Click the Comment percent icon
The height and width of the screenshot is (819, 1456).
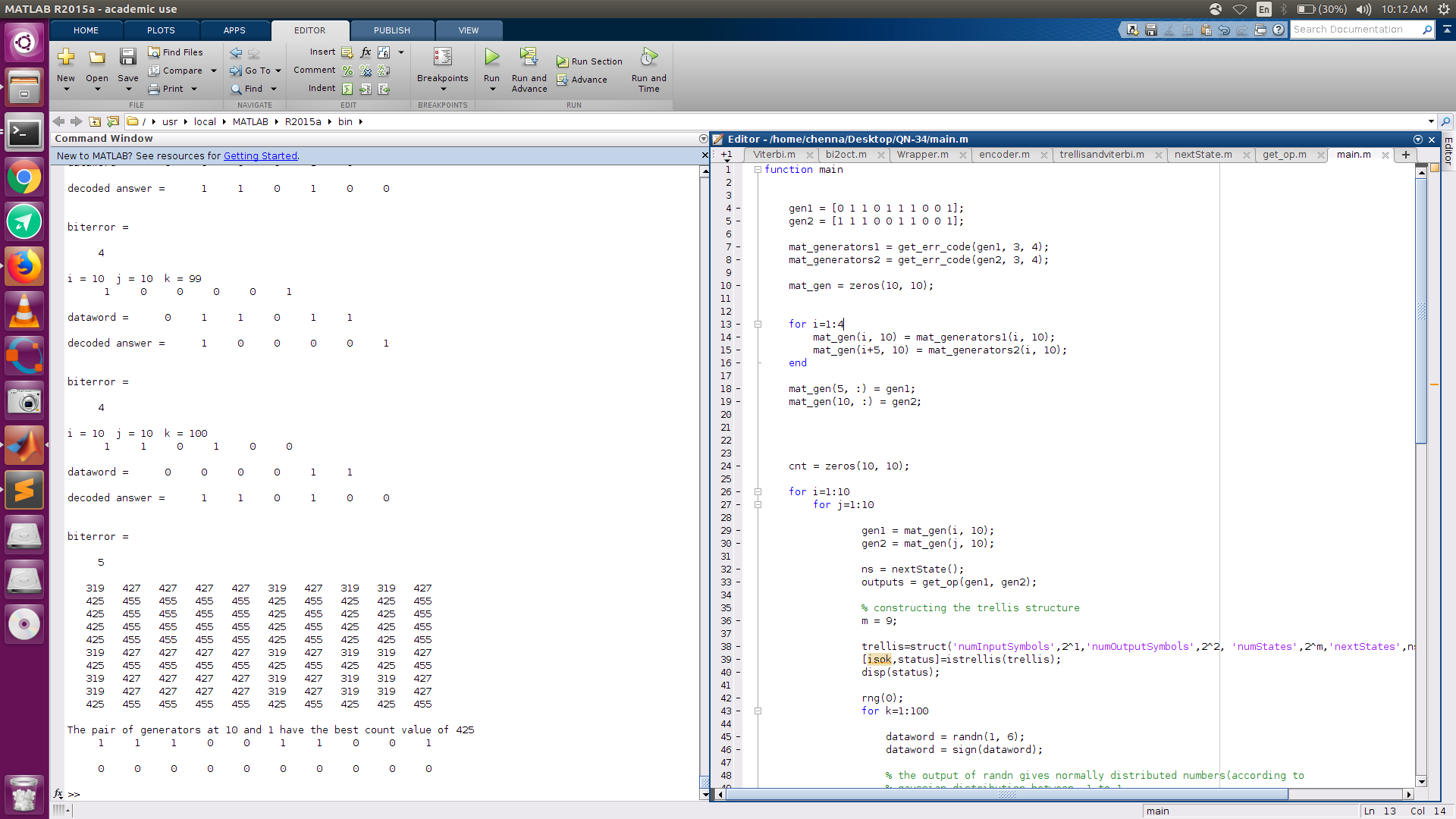347,71
